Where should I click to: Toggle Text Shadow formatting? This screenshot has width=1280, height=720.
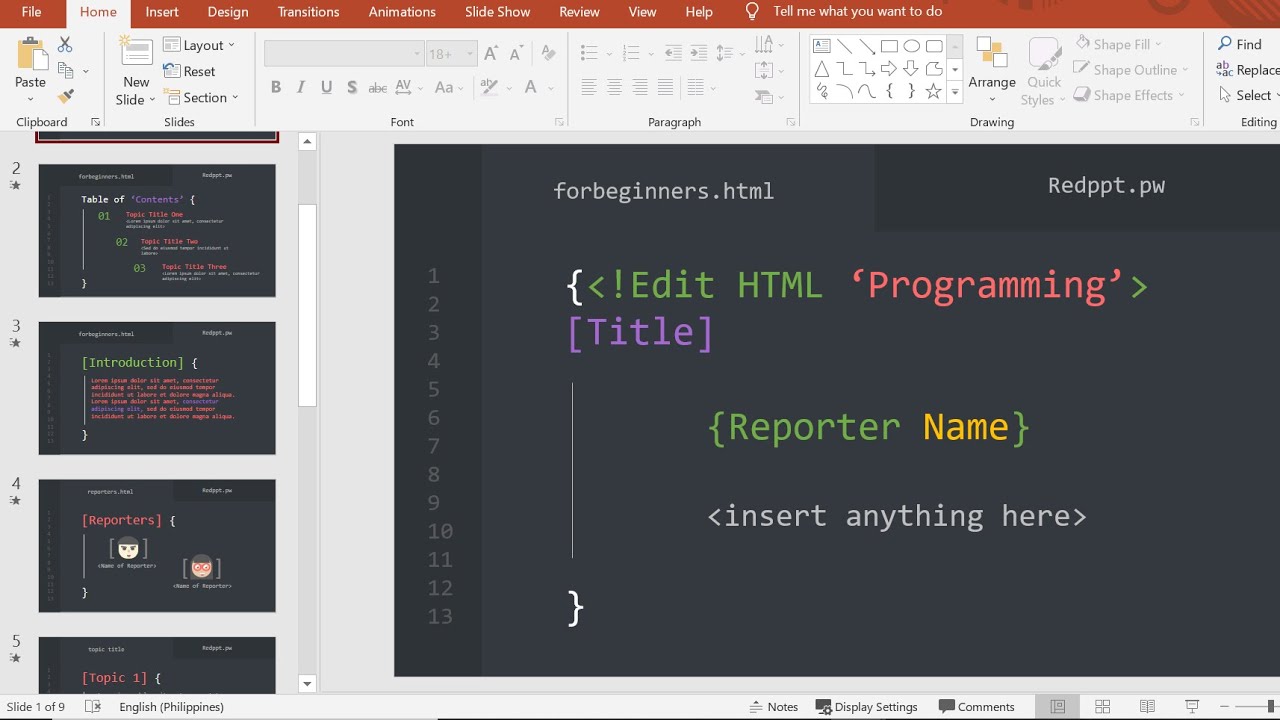coord(352,88)
